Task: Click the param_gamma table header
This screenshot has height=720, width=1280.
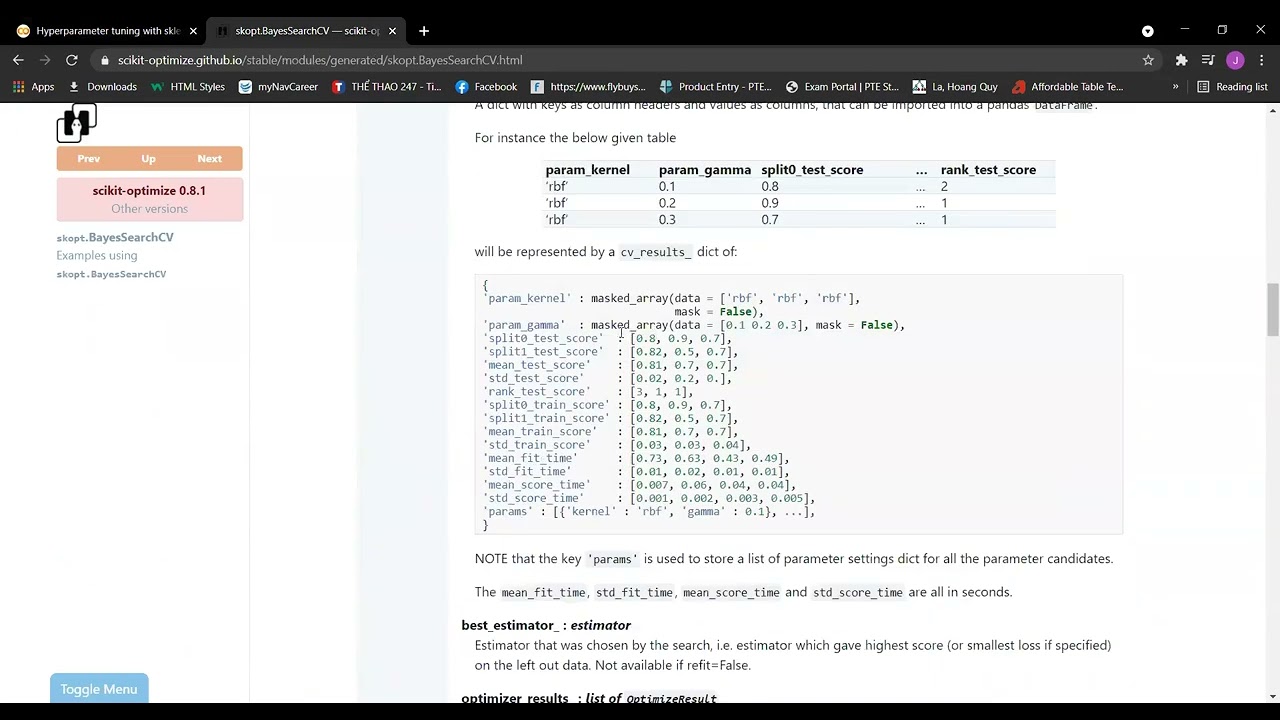Action: [x=705, y=170]
